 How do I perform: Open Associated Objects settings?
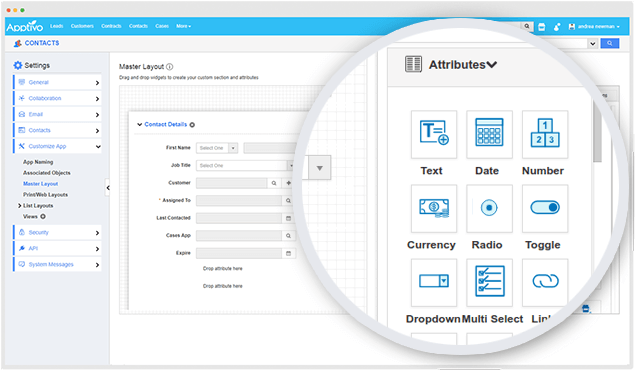(47, 173)
